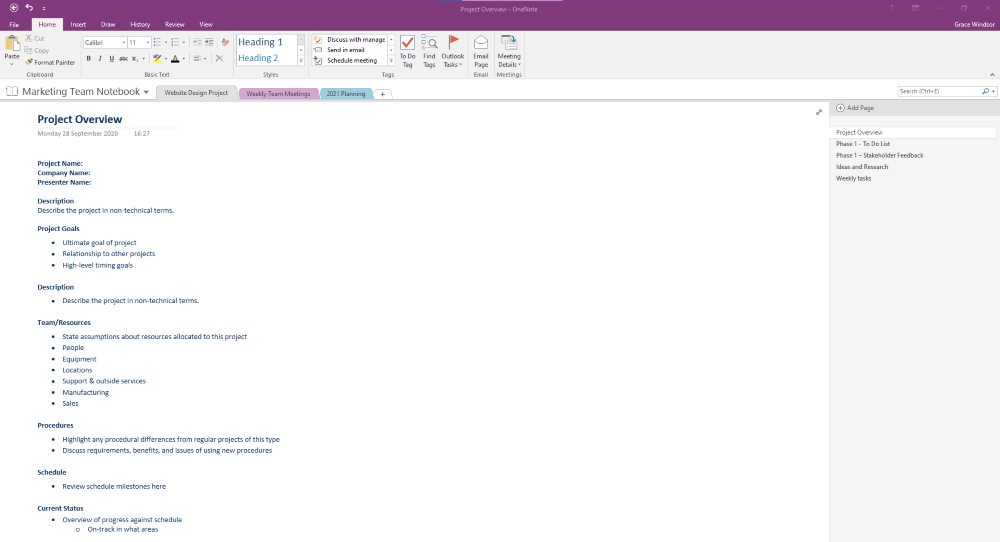This screenshot has width=1000, height=542.
Task: Open the Weekly Team Meetings section tab
Action: pos(278,93)
